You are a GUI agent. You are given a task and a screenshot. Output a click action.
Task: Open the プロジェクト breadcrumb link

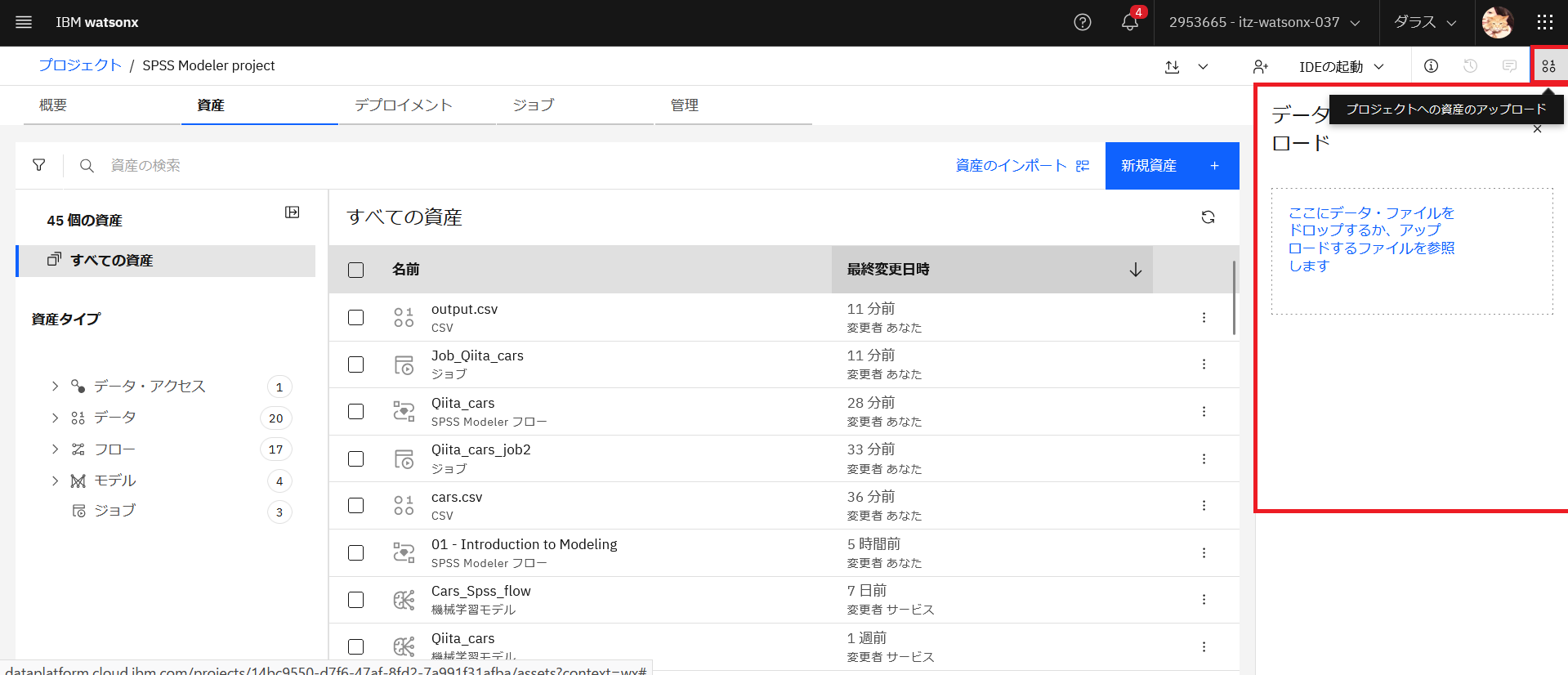80,65
